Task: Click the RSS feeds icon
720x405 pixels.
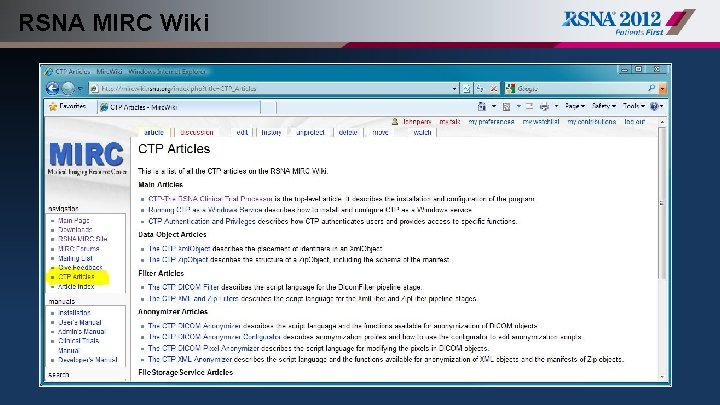Action: tap(506, 107)
